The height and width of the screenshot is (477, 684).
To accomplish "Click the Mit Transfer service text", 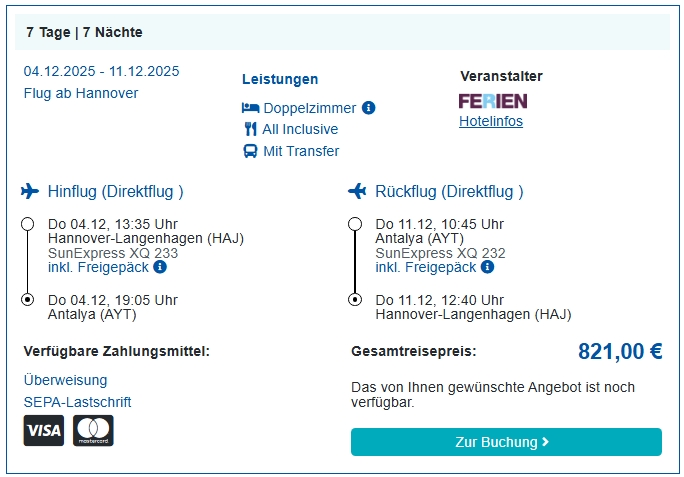I will click(301, 151).
